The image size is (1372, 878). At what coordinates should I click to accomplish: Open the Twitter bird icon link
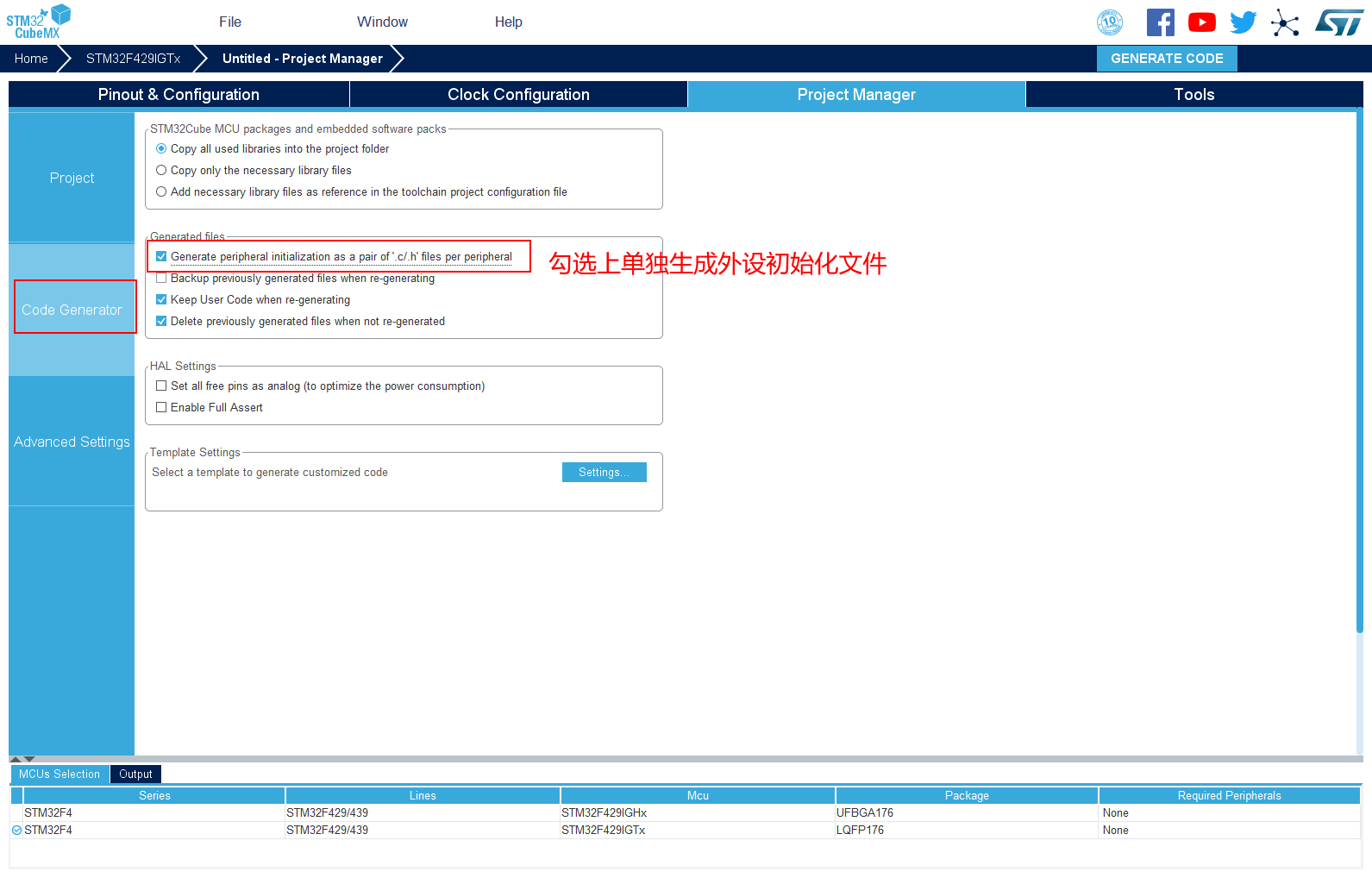[x=1243, y=22]
